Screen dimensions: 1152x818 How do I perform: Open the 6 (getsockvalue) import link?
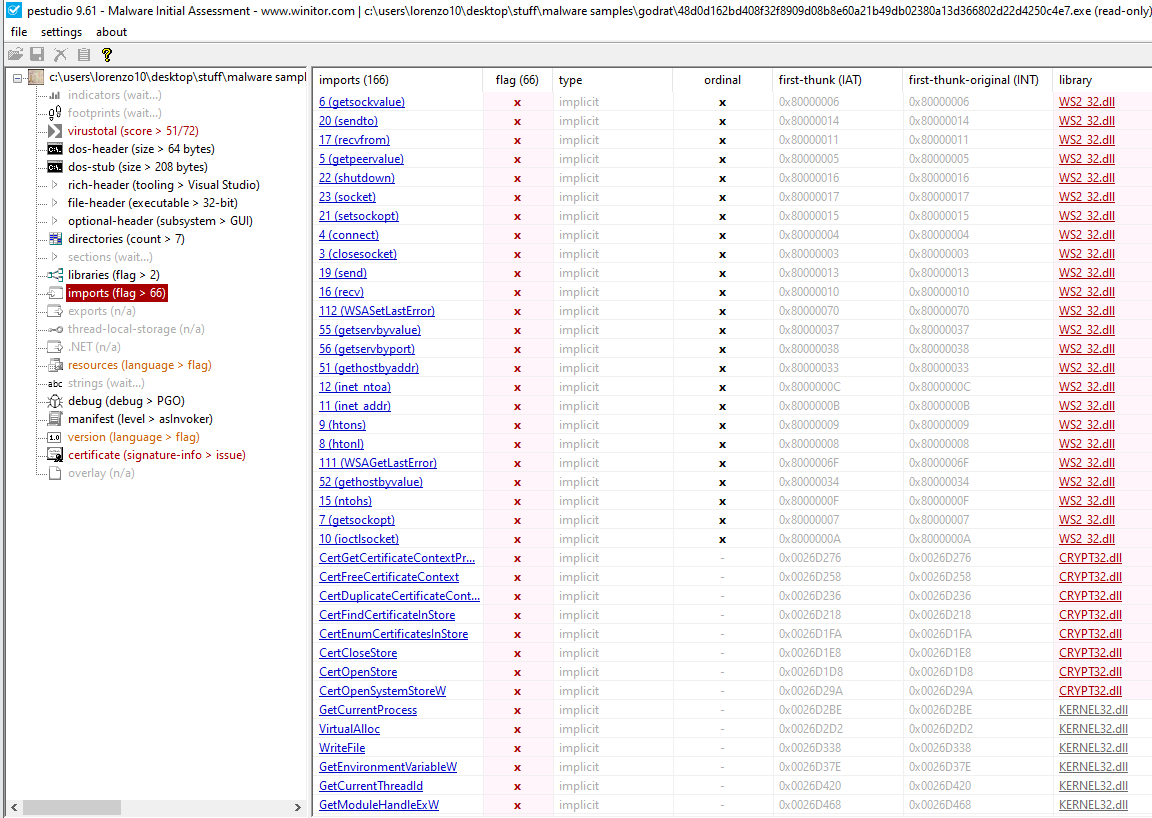click(362, 102)
